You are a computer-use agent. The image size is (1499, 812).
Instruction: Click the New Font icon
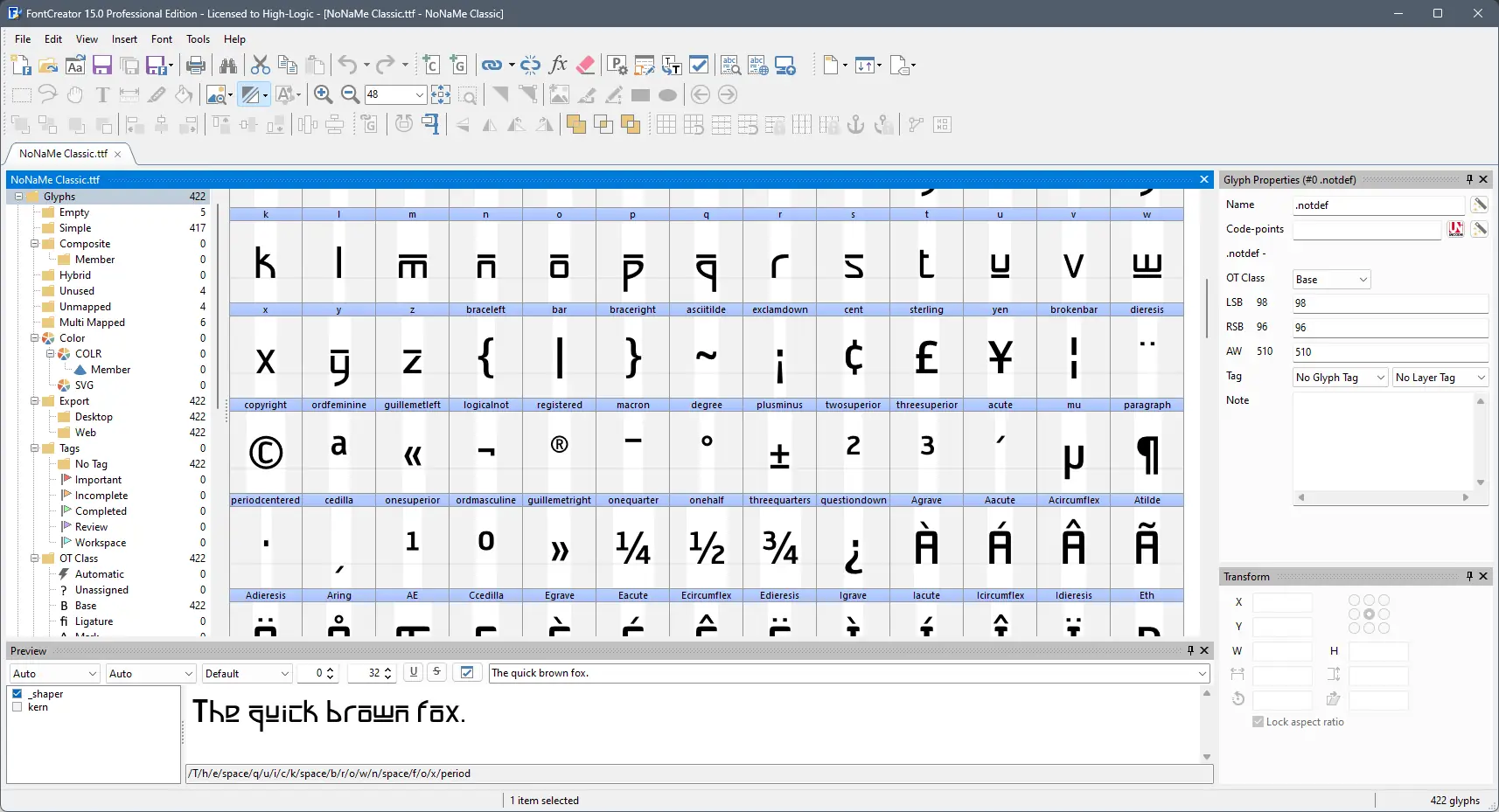21,65
